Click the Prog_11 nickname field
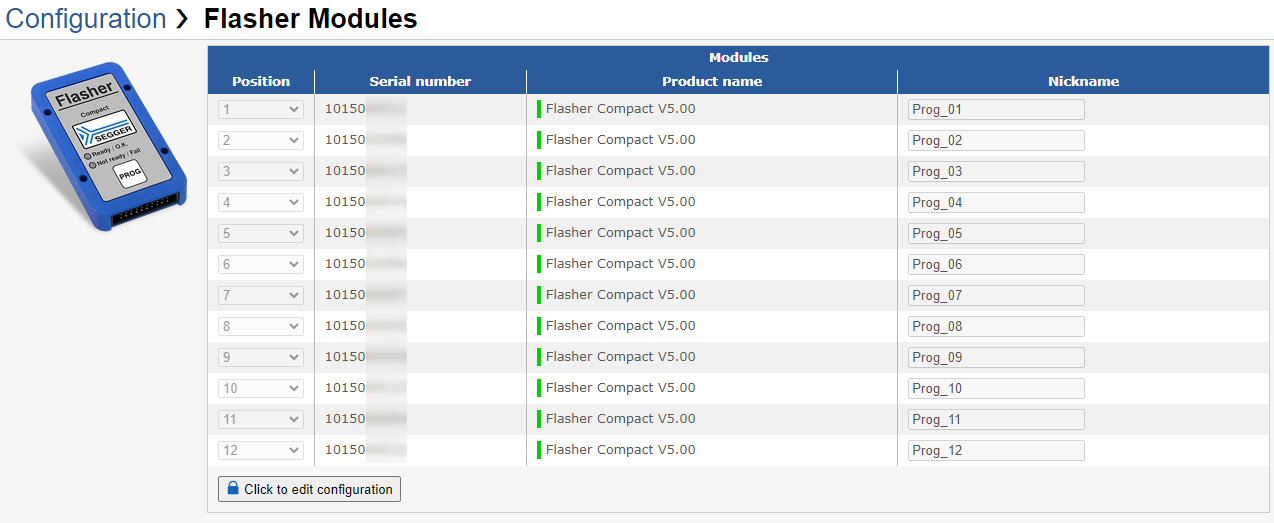1274x523 pixels. tap(995, 420)
